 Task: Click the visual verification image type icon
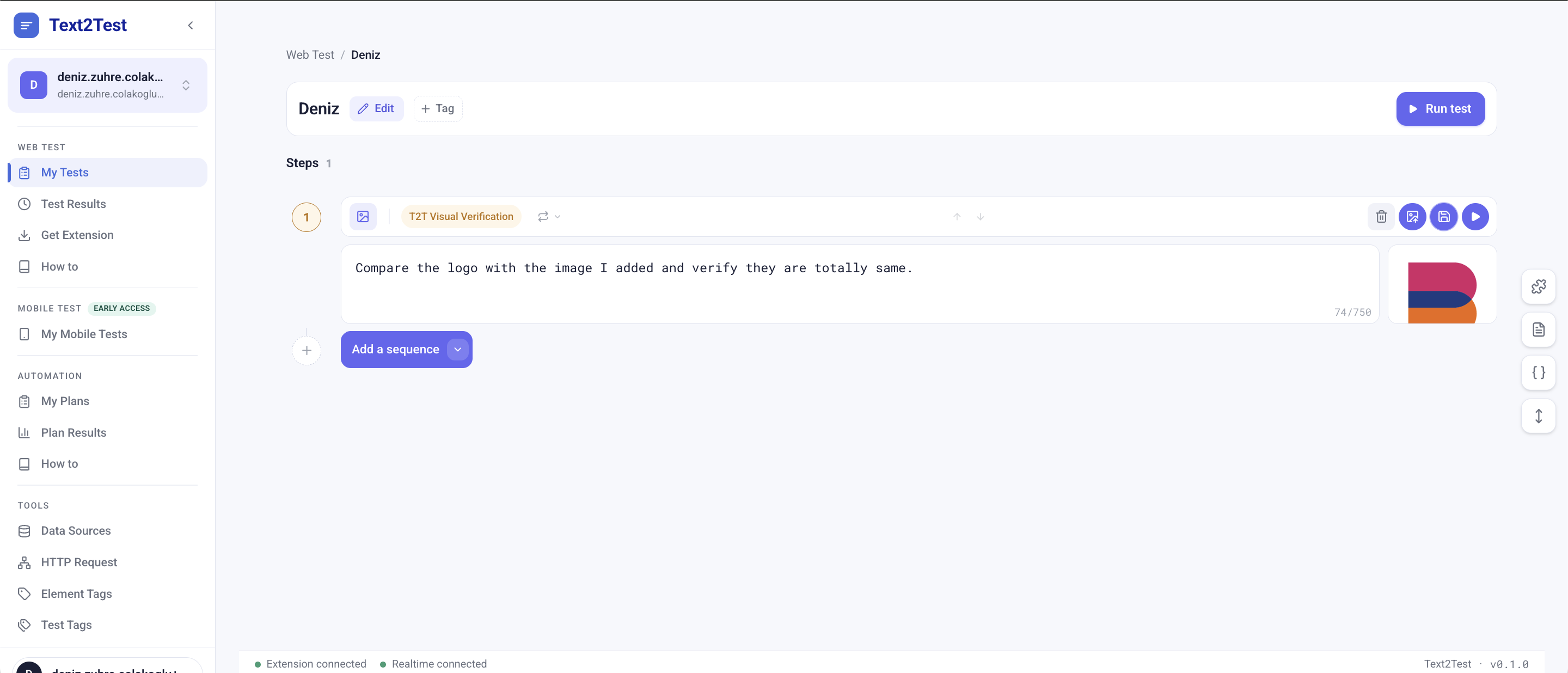click(363, 217)
